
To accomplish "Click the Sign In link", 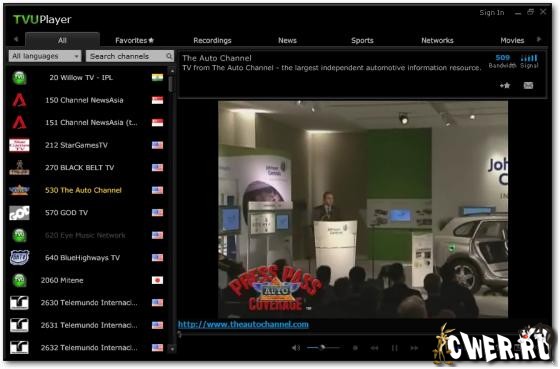I will (x=491, y=13).
